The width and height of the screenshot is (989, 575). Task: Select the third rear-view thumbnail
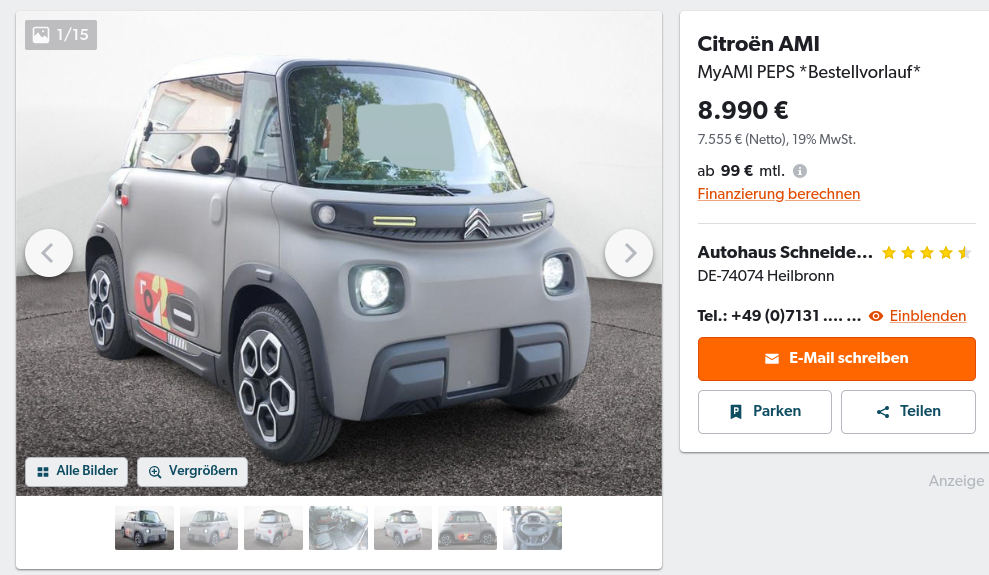click(x=274, y=528)
